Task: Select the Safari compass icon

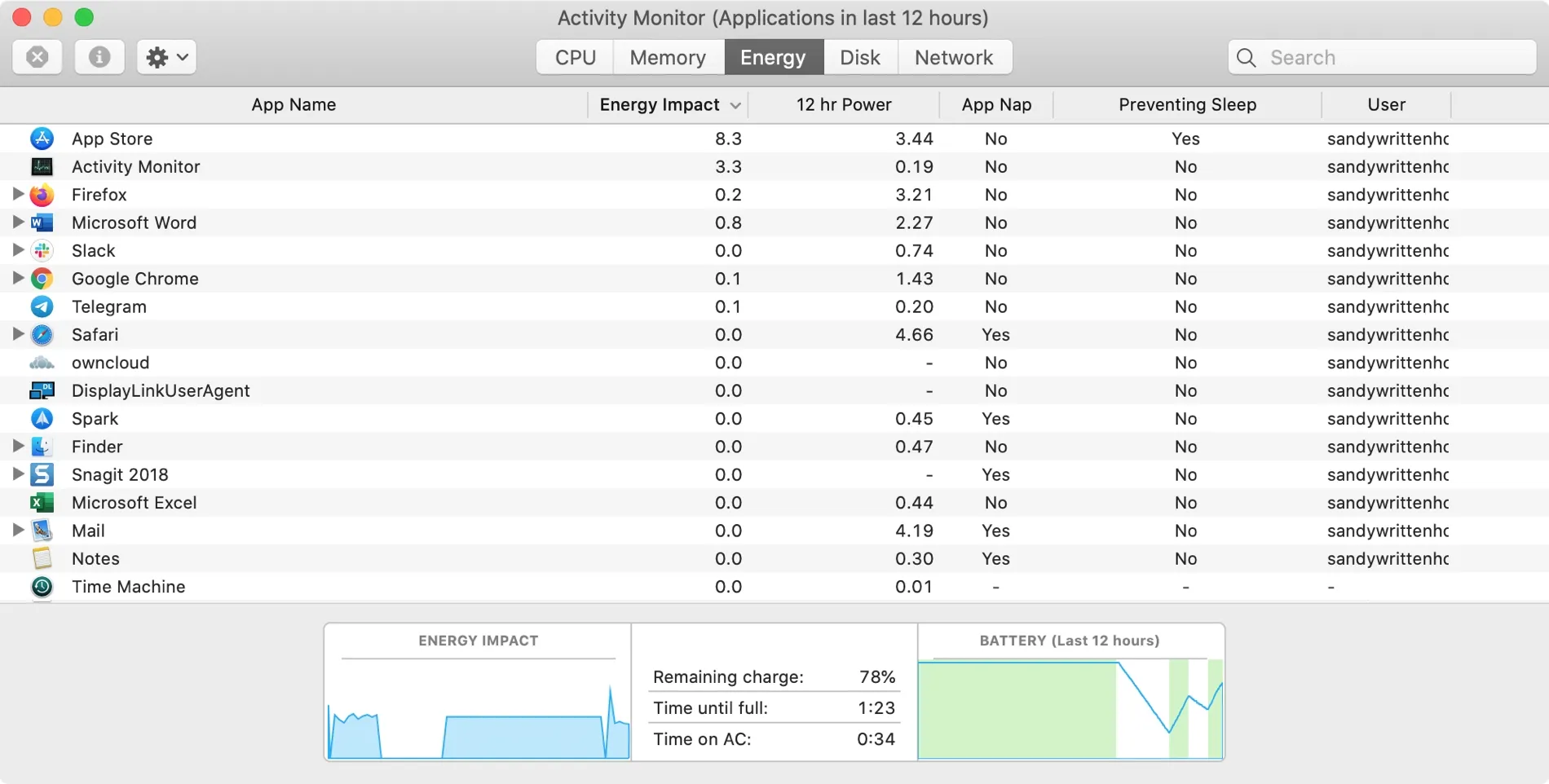Action: click(x=42, y=334)
